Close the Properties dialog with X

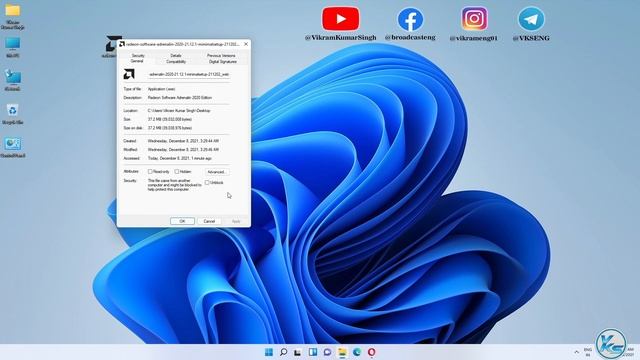pos(246,44)
